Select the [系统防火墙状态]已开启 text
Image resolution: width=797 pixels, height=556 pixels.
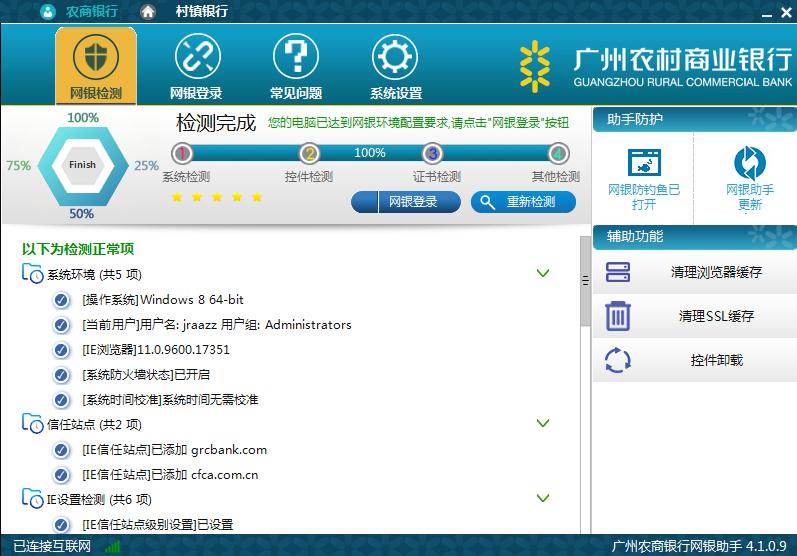point(146,375)
